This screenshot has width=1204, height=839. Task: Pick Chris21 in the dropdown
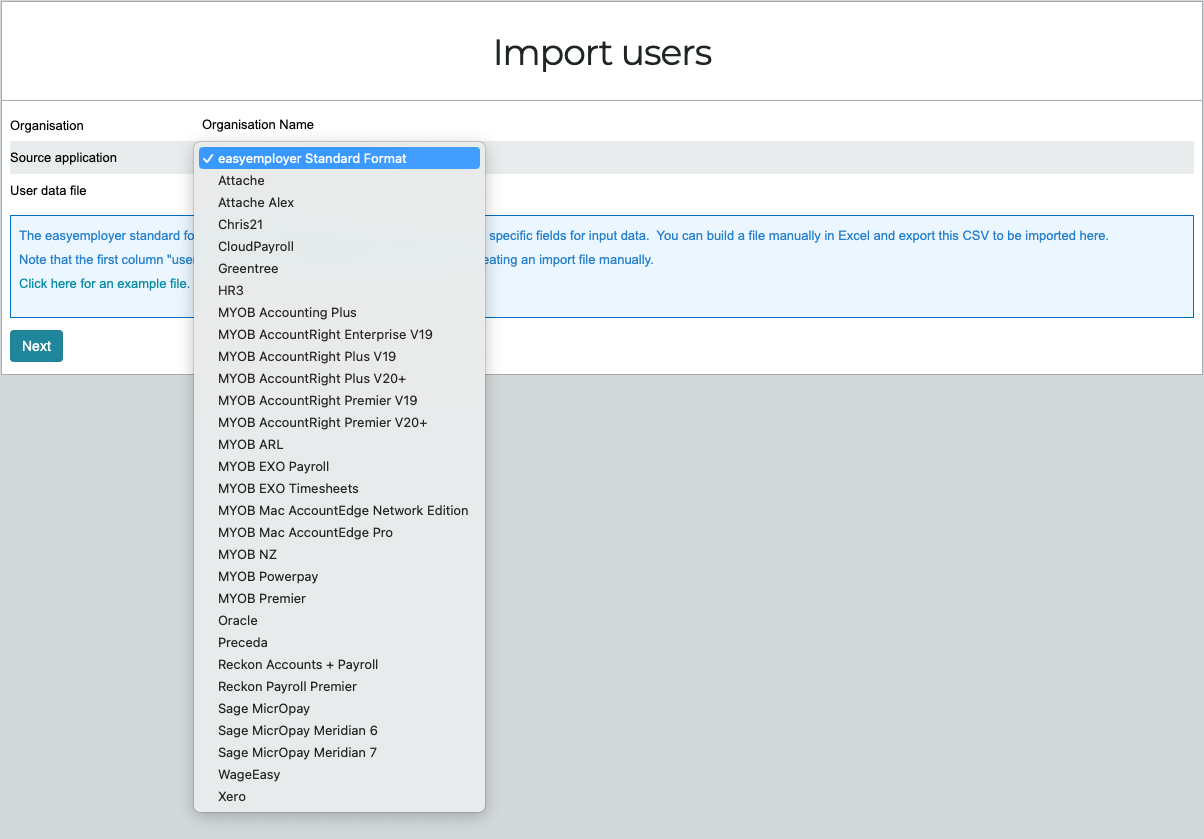pyautogui.click(x=339, y=224)
